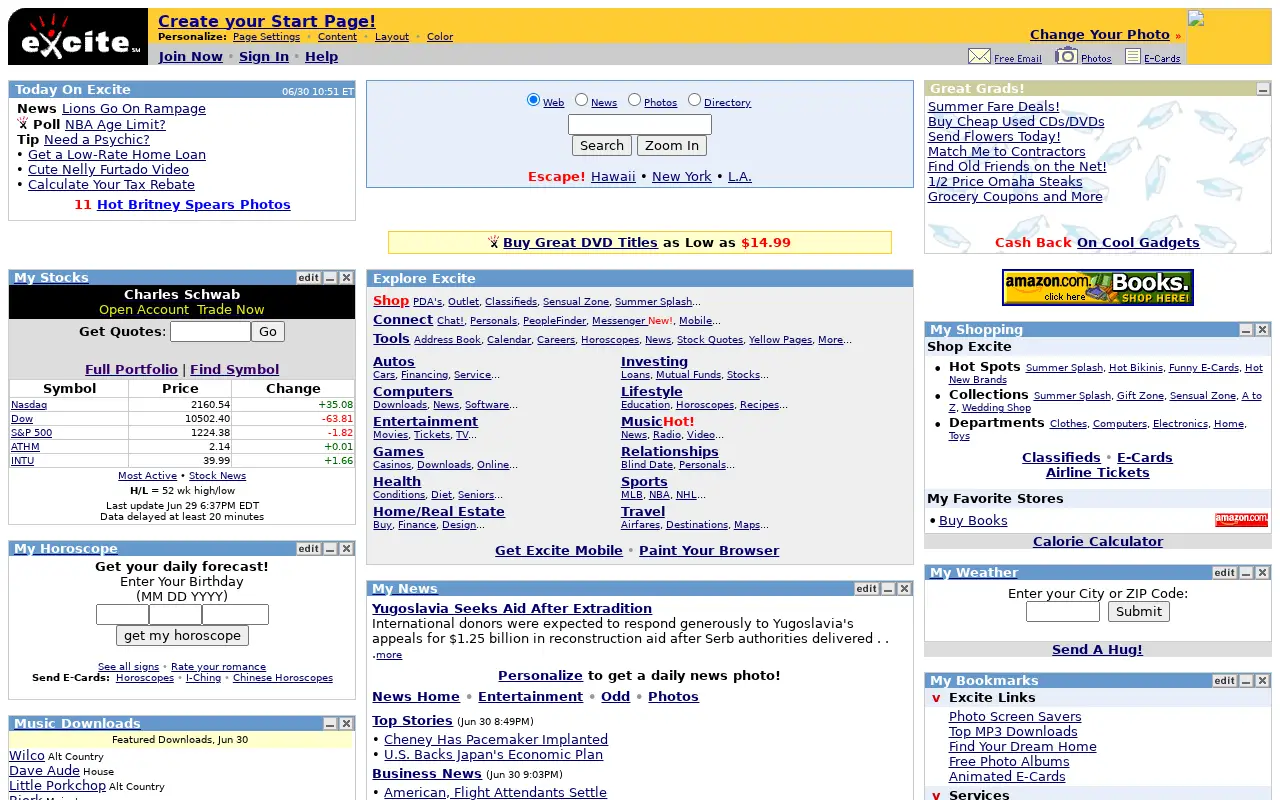
Task: Select the Directory search radio button
Action: click(694, 100)
